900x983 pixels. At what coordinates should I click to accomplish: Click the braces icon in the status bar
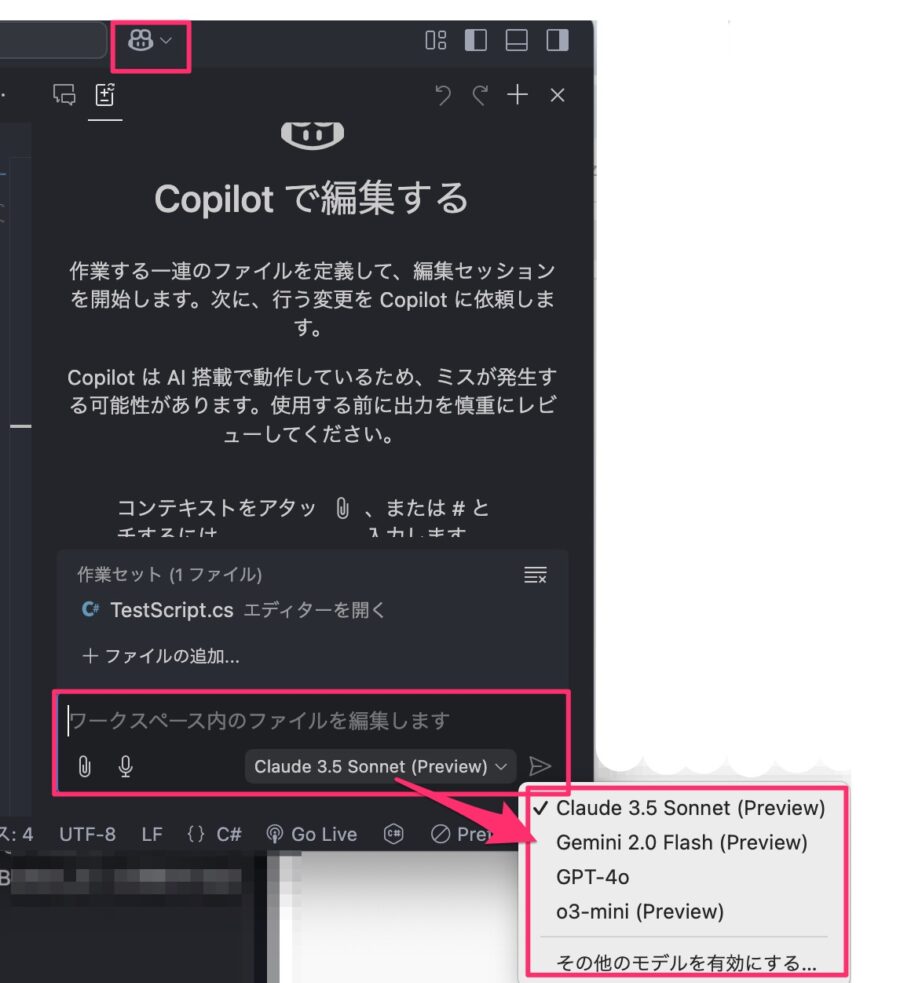[x=196, y=834]
